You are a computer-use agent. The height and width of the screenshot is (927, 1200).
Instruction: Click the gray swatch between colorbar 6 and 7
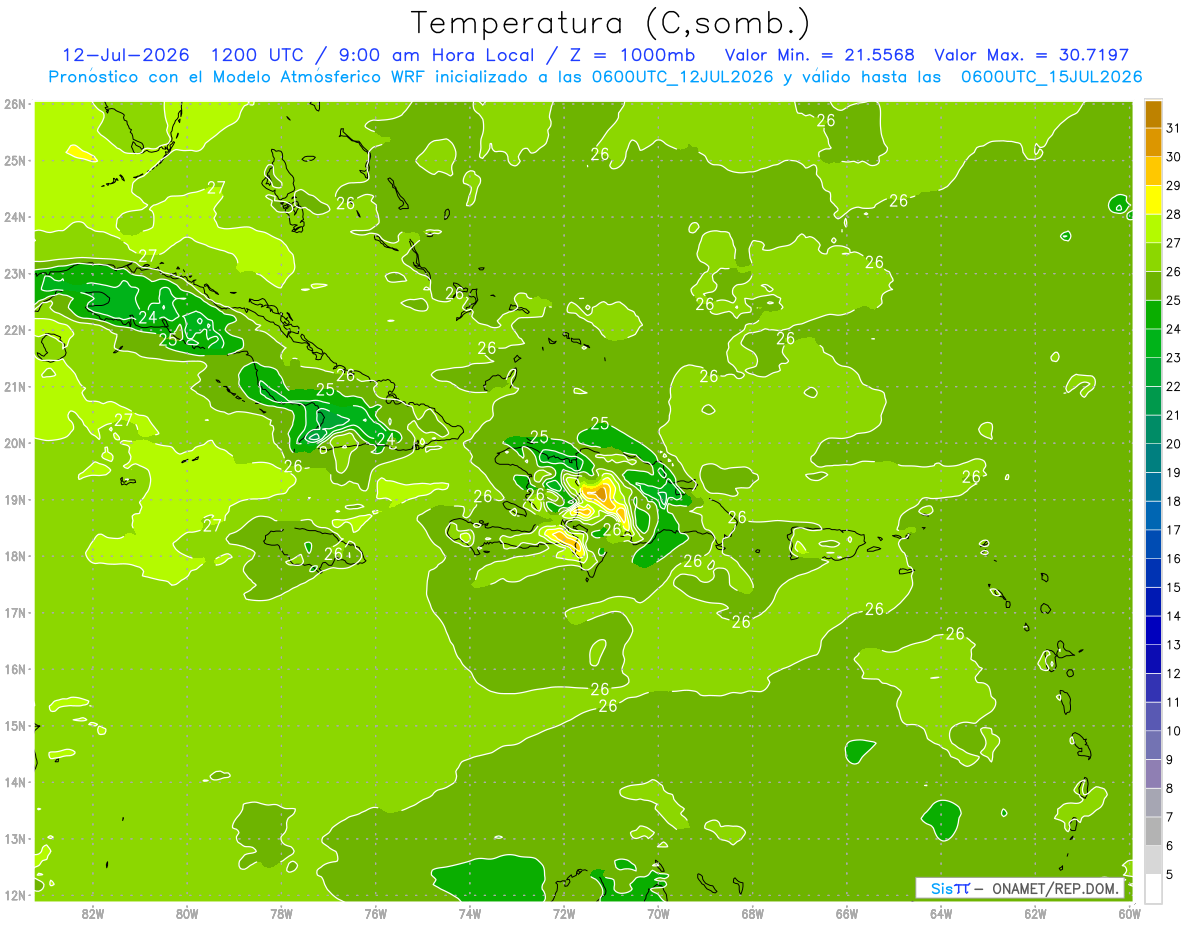pos(1153,832)
